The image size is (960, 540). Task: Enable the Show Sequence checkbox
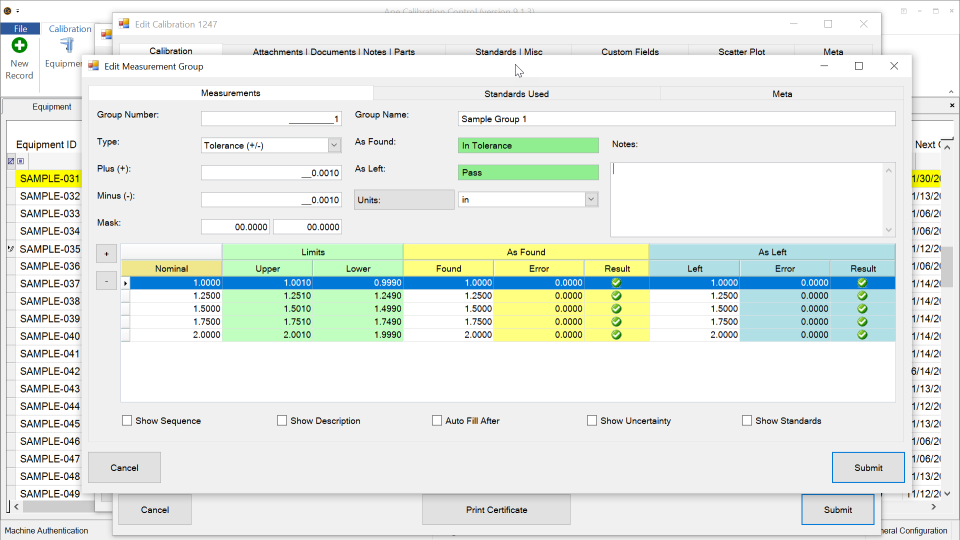pyautogui.click(x=127, y=421)
